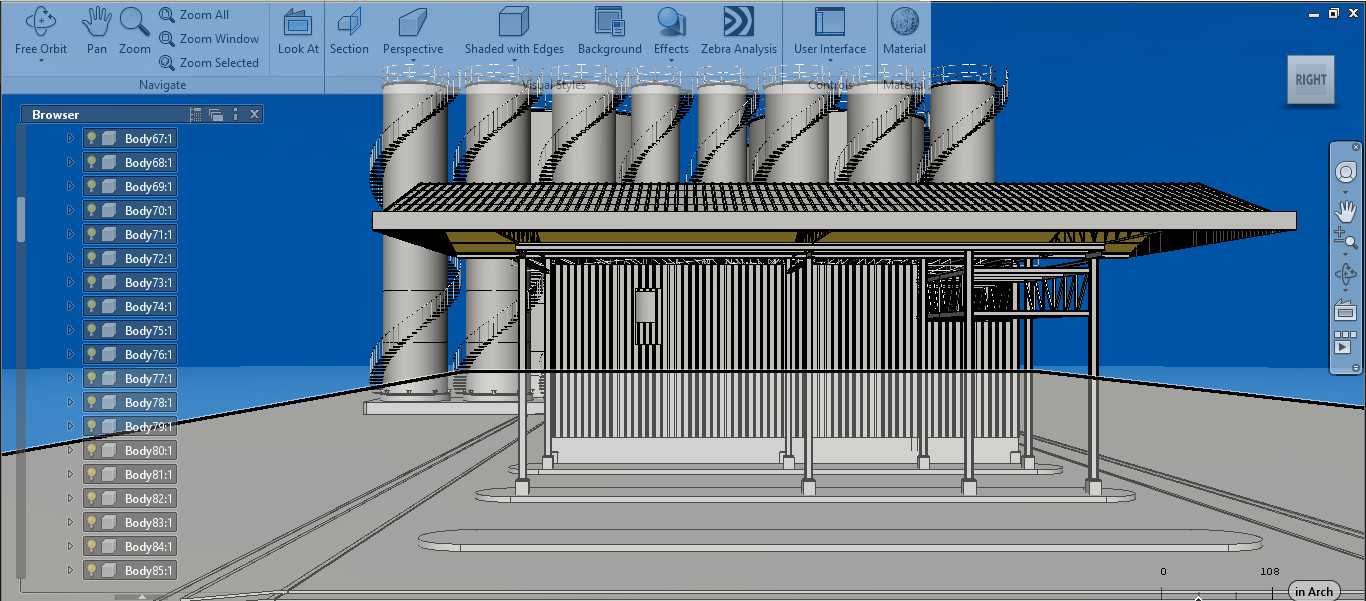Run Zebra Analysis tool
Screen dimensions: 1366x601
(x=739, y=30)
